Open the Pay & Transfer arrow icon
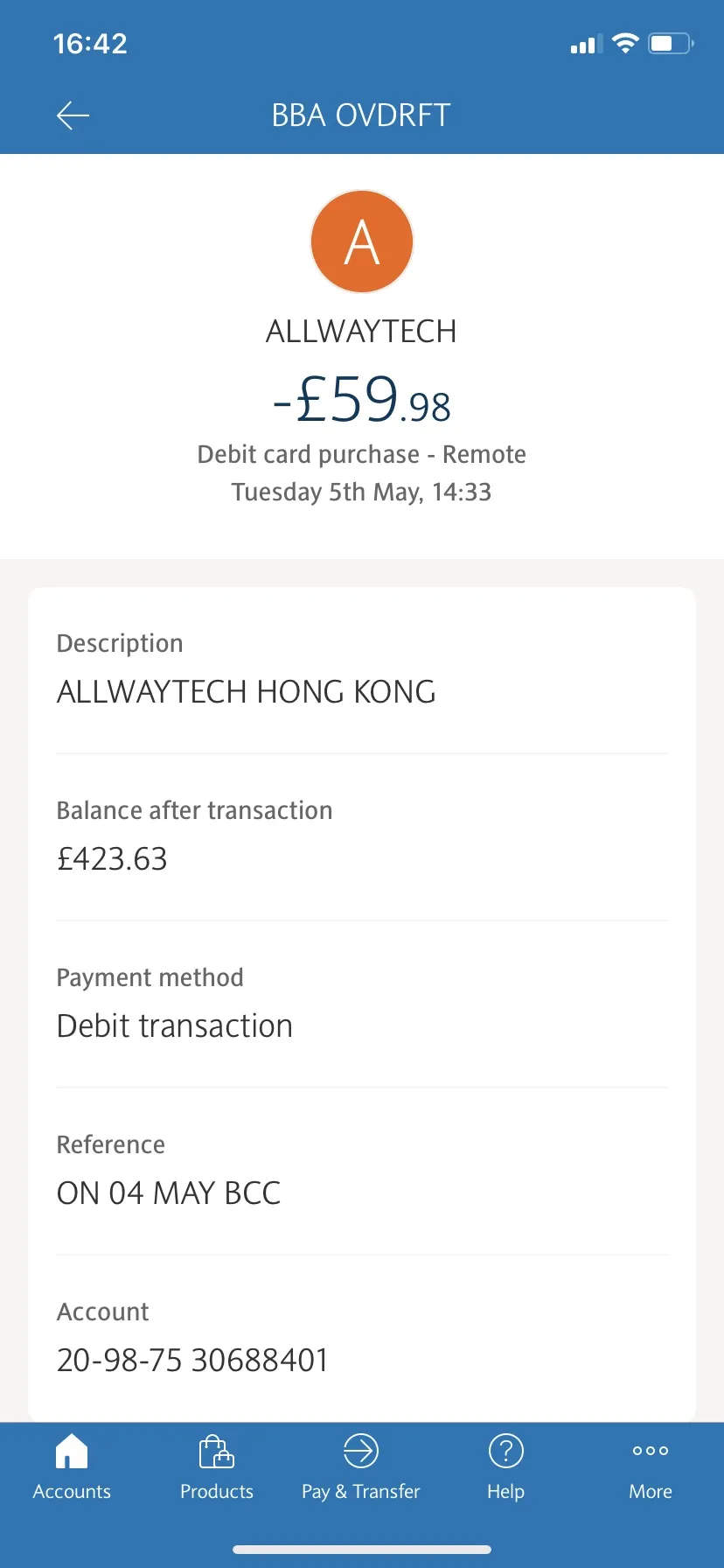Viewport: 724px width, 1568px height. coord(361,1451)
